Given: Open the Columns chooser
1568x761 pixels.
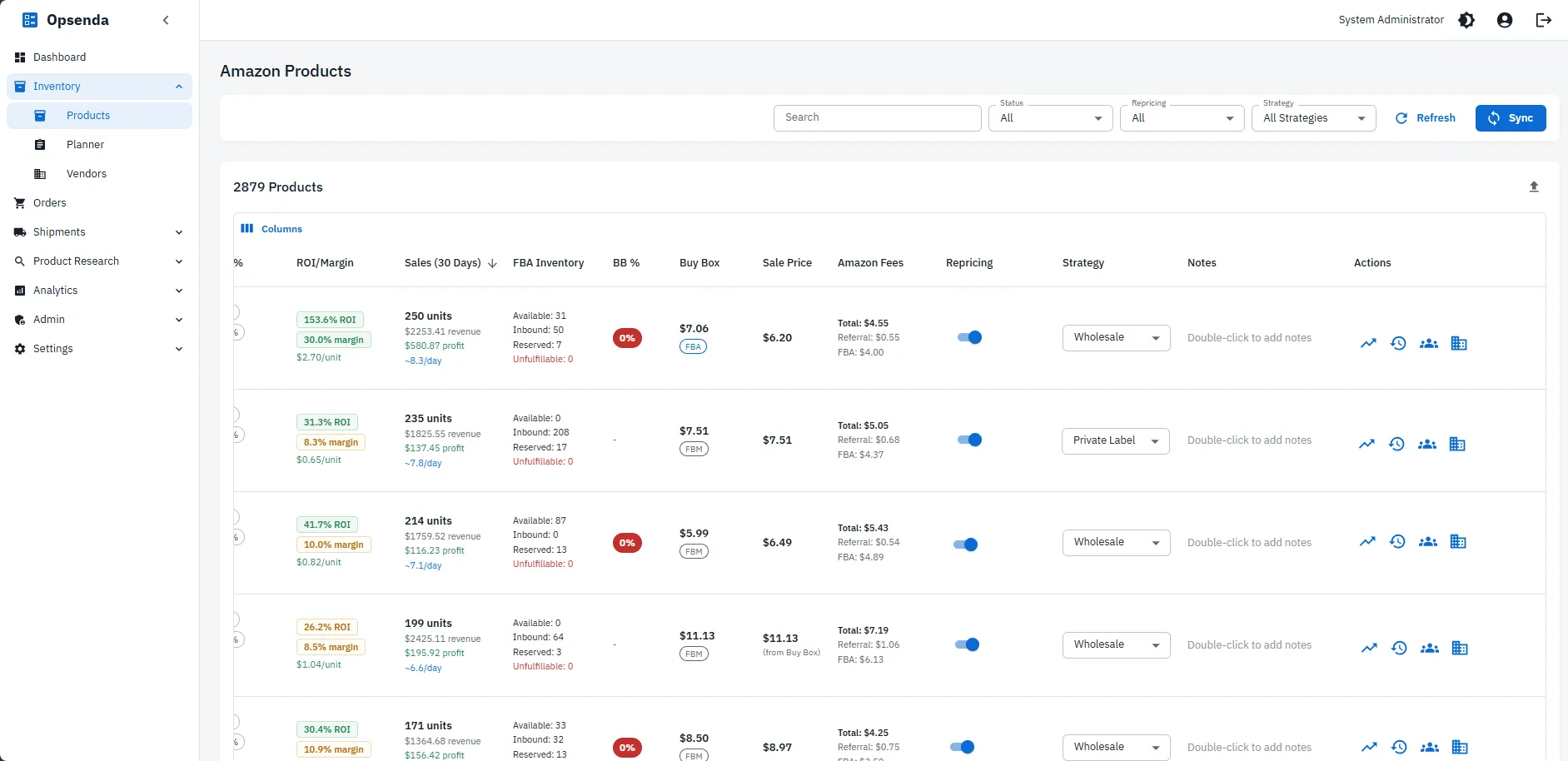Looking at the screenshot, I should (271, 229).
